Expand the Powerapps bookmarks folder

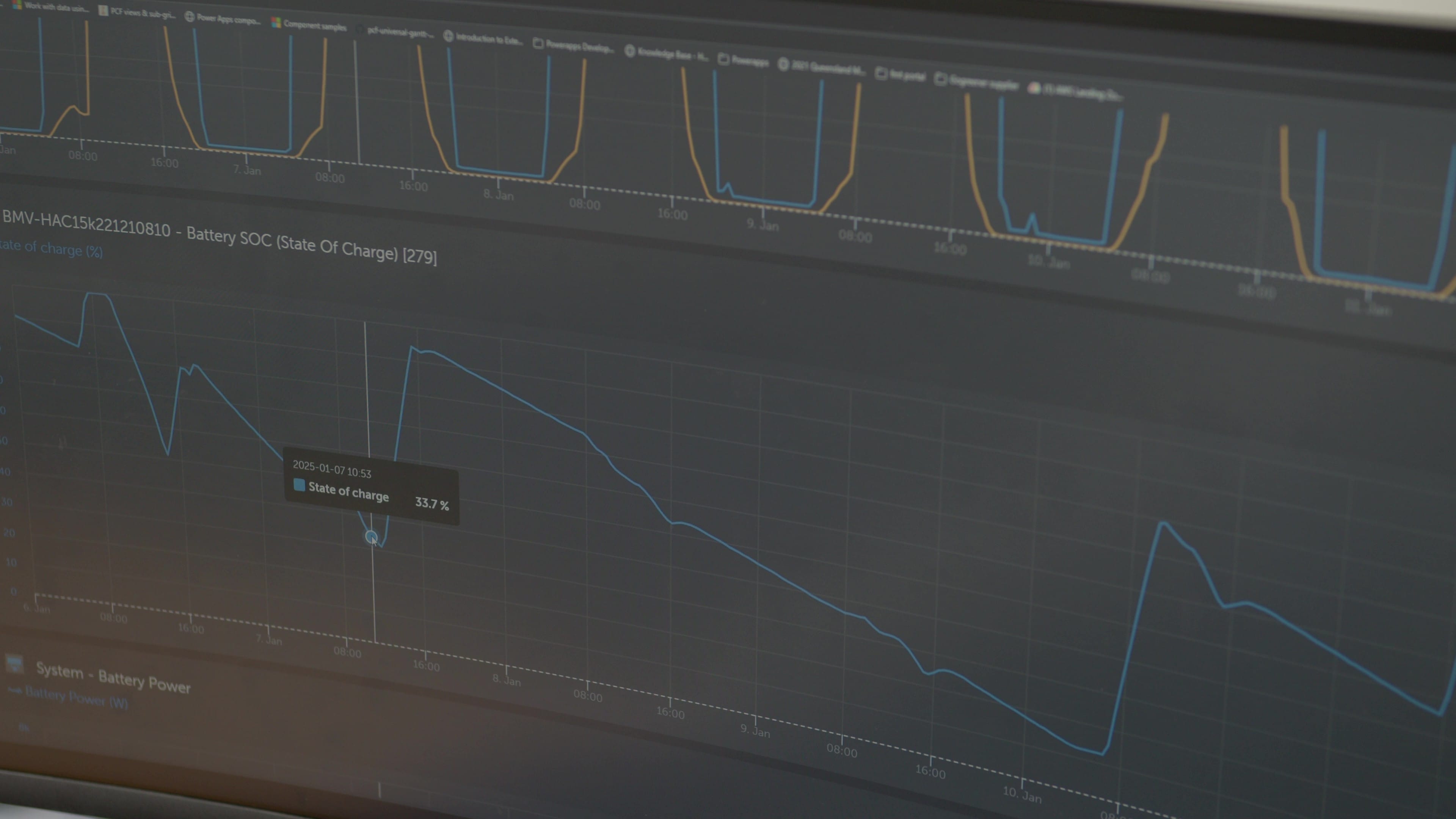tap(748, 61)
